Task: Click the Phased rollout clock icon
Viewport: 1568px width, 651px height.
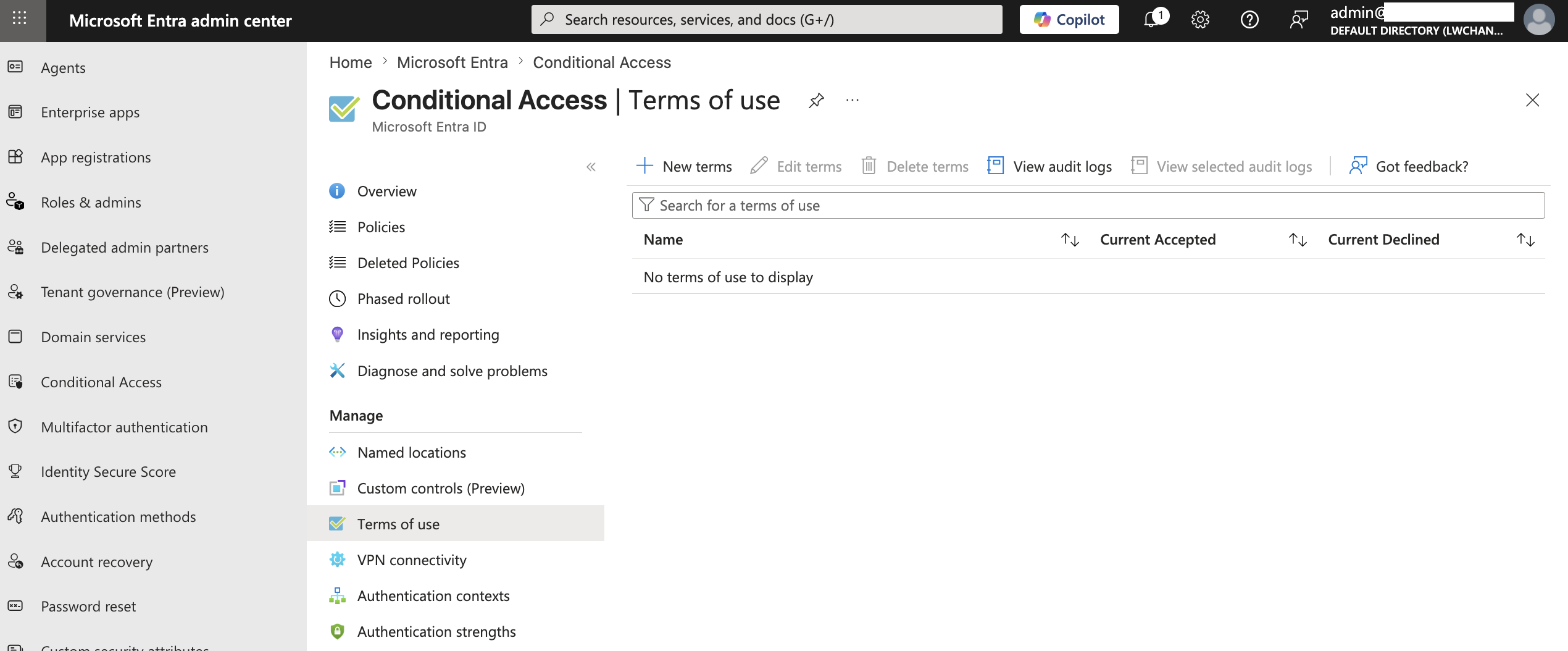Action: pos(337,299)
